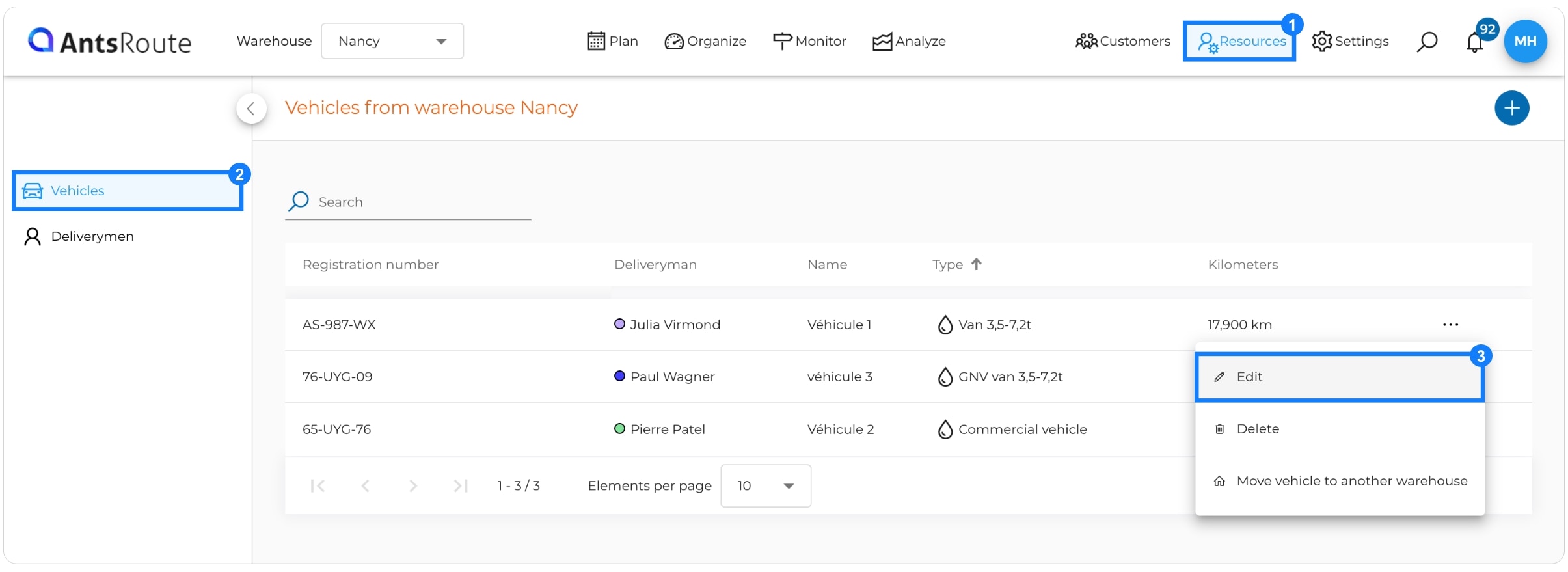This screenshot has height=572, width=1568.
Task: Go to next page of vehicles
Action: point(412,485)
